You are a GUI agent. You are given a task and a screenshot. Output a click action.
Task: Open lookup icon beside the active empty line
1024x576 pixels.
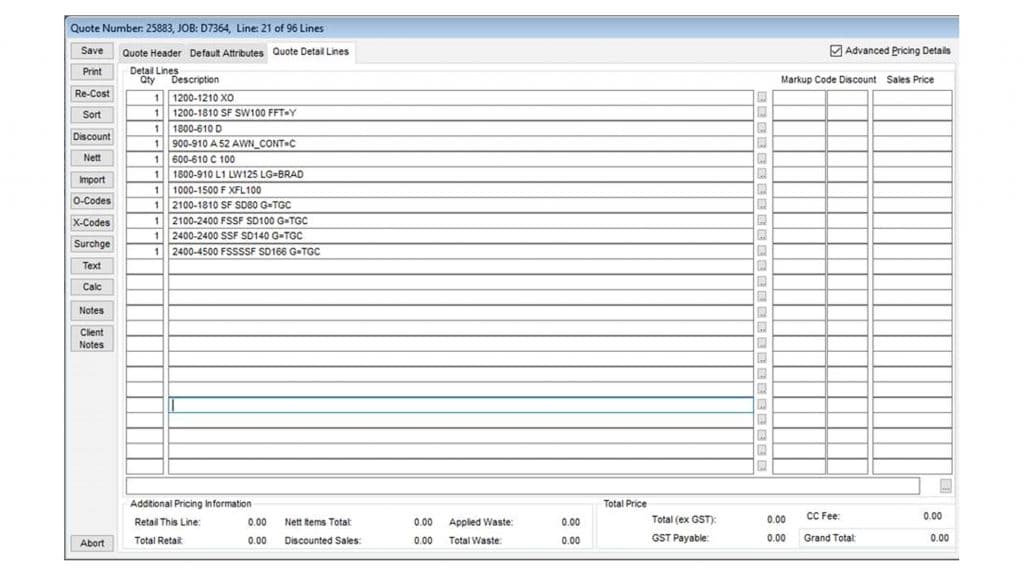coord(761,404)
